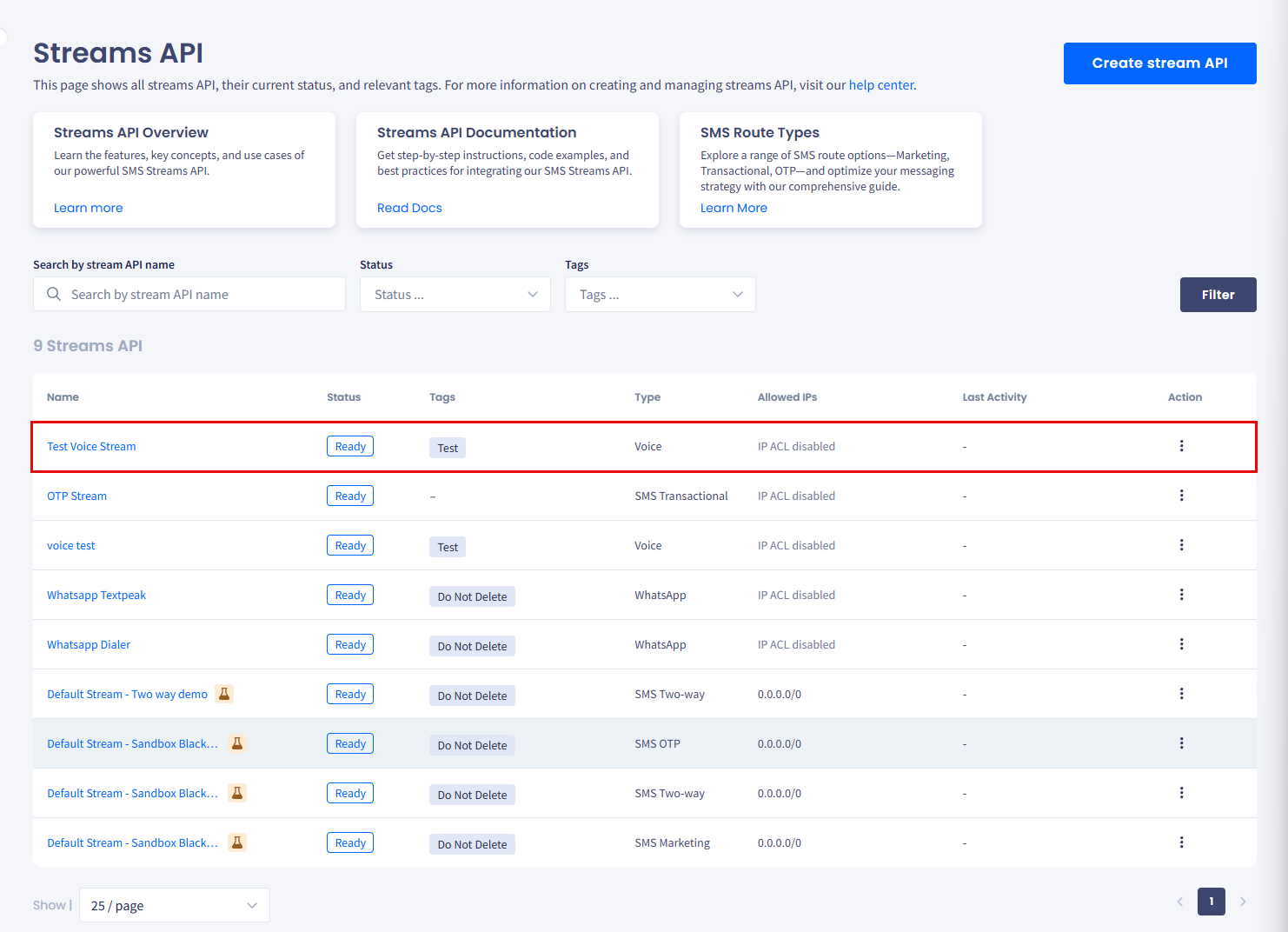This screenshot has height=932, width=1288.
Task: Open action menu for voice test row
Action: pyautogui.click(x=1181, y=545)
